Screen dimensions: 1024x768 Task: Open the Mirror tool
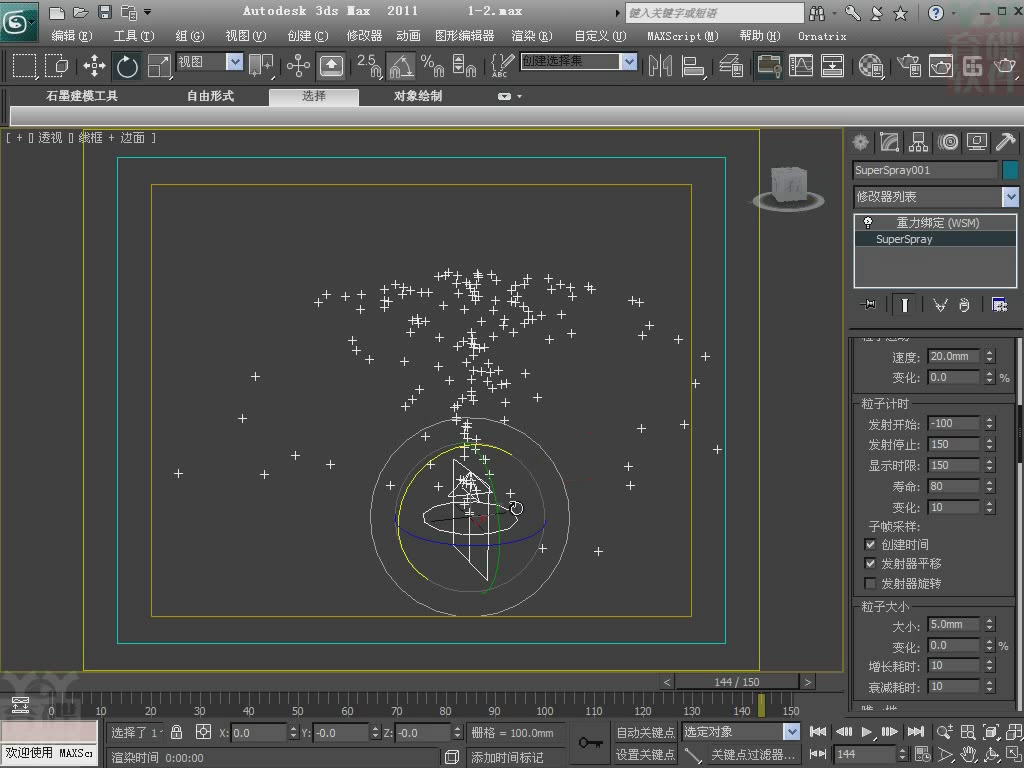[660, 65]
